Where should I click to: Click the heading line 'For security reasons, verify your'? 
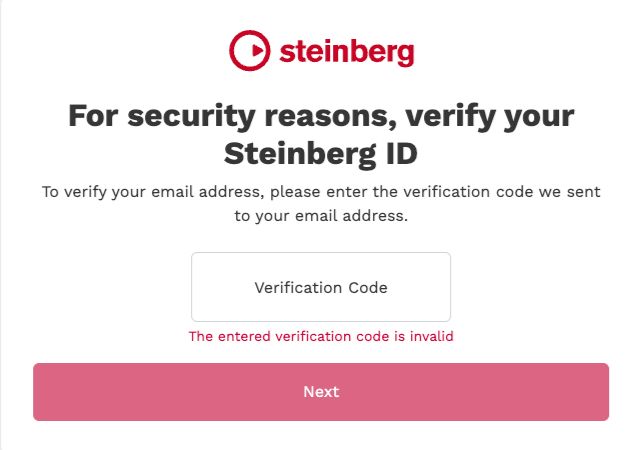click(321, 115)
